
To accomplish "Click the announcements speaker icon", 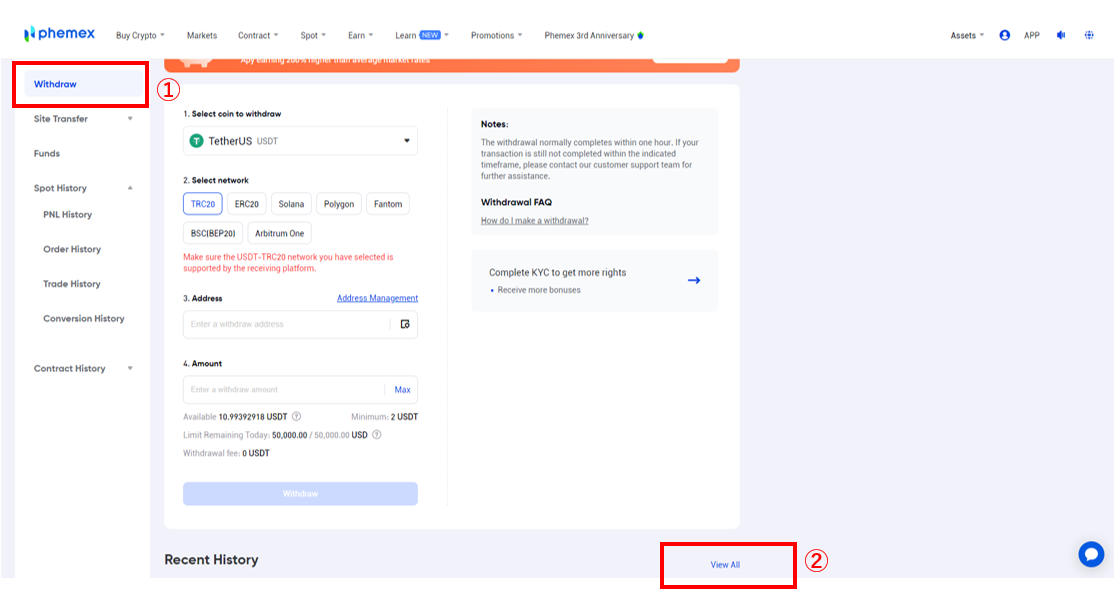I will tap(1061, 35).
